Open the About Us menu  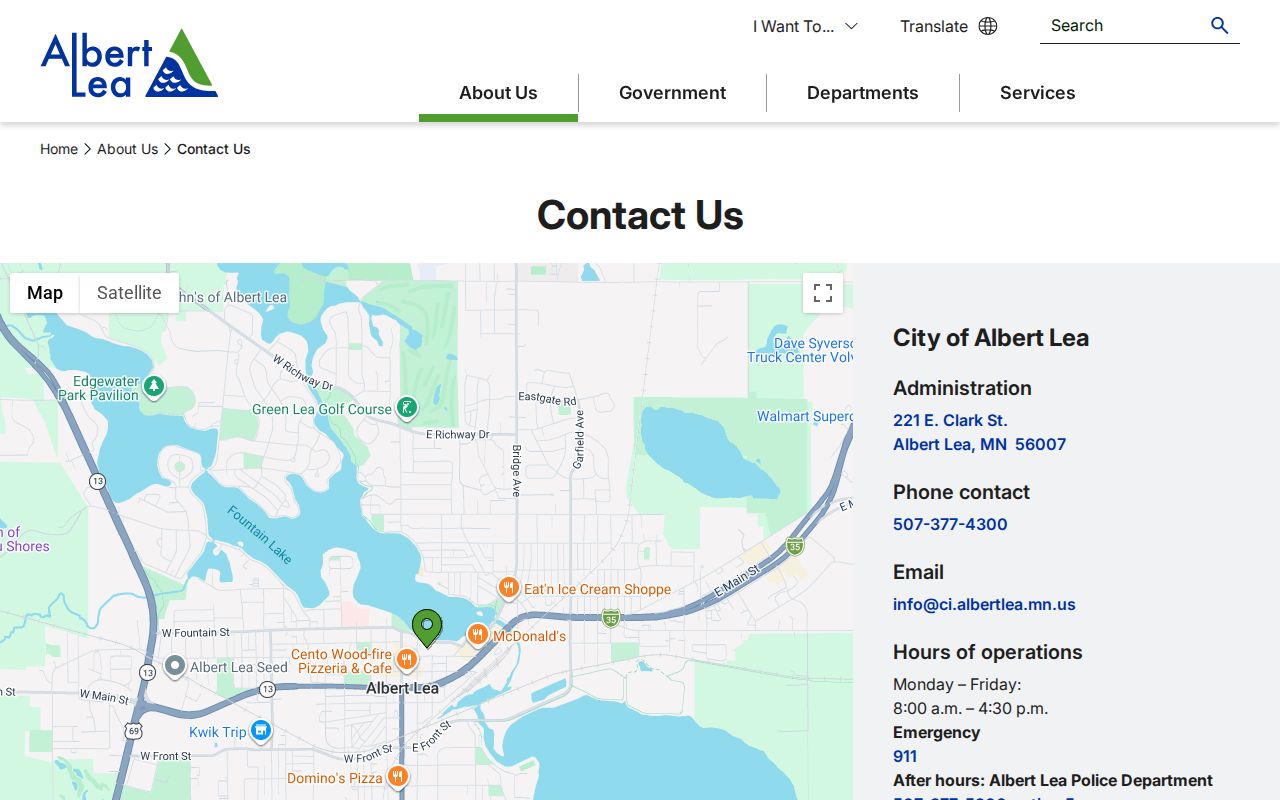coord(498,93)
